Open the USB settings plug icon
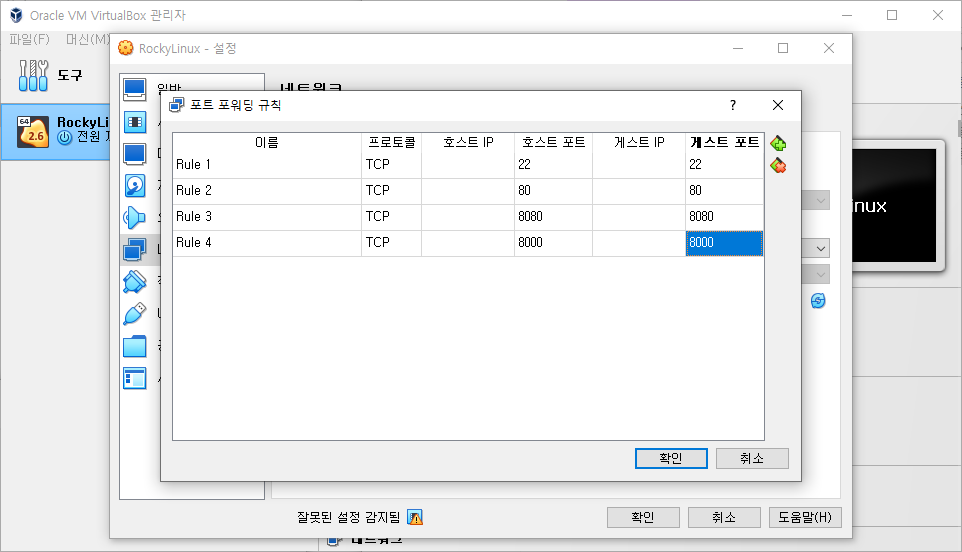962x552 pixels. click(134, 314)
